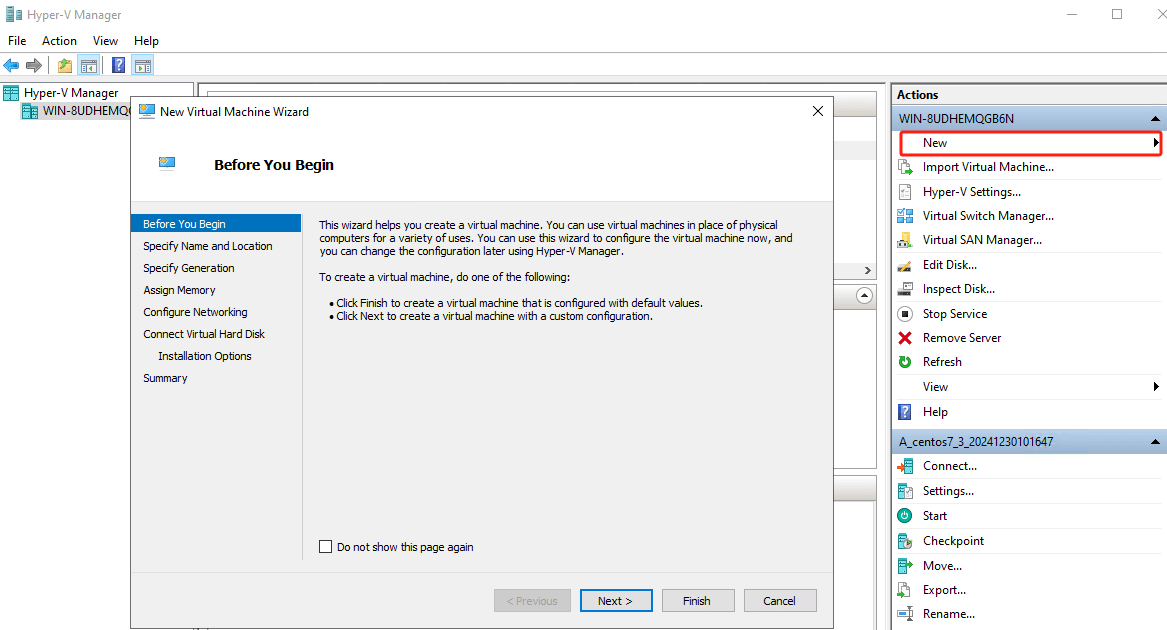Click the Inspect Disk icon
The width and height of the screenshot is (1167, 630).
click(x=905, y=289)
